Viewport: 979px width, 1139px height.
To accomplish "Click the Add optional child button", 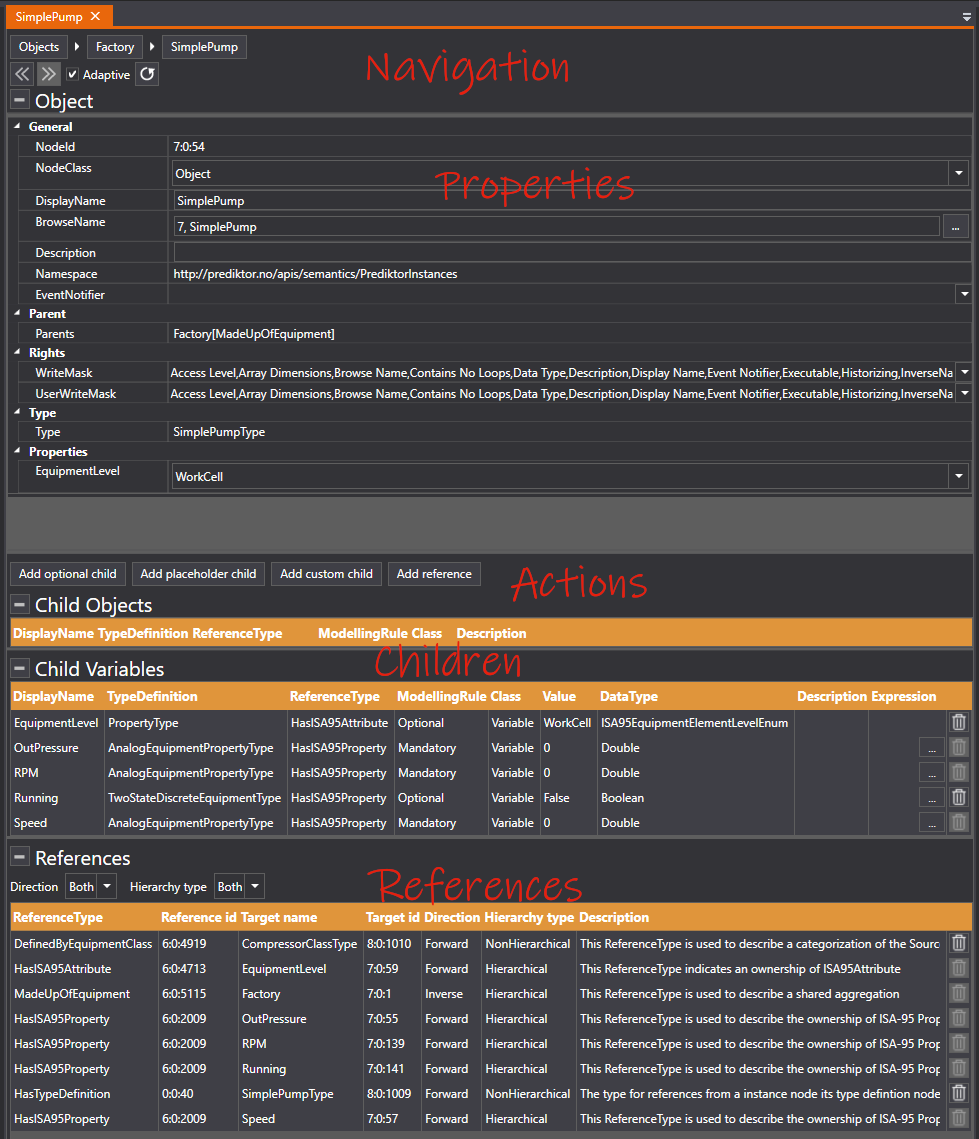I will [x=68, y=574].
